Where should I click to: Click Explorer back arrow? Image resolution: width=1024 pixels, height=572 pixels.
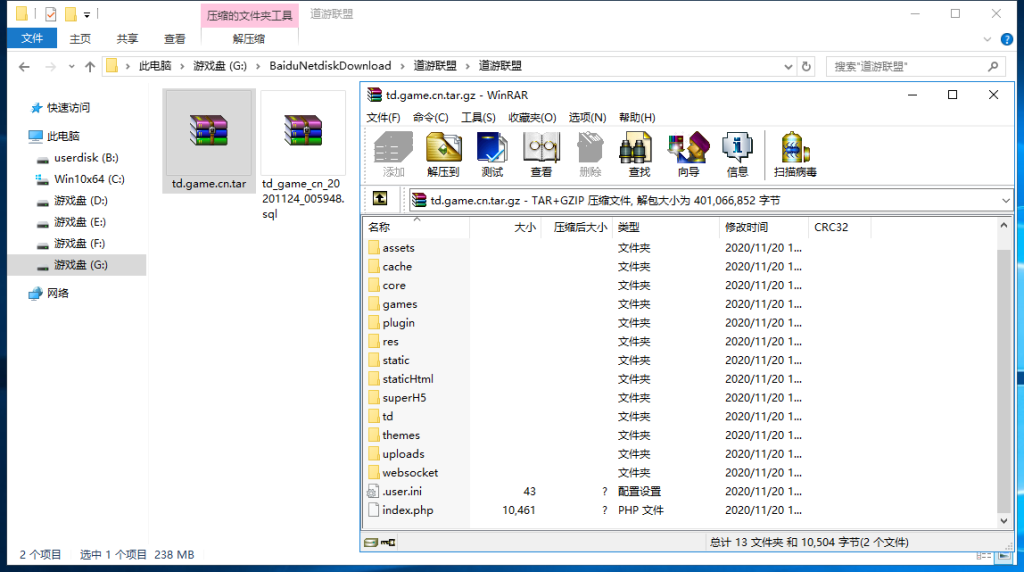click(24, 67)
